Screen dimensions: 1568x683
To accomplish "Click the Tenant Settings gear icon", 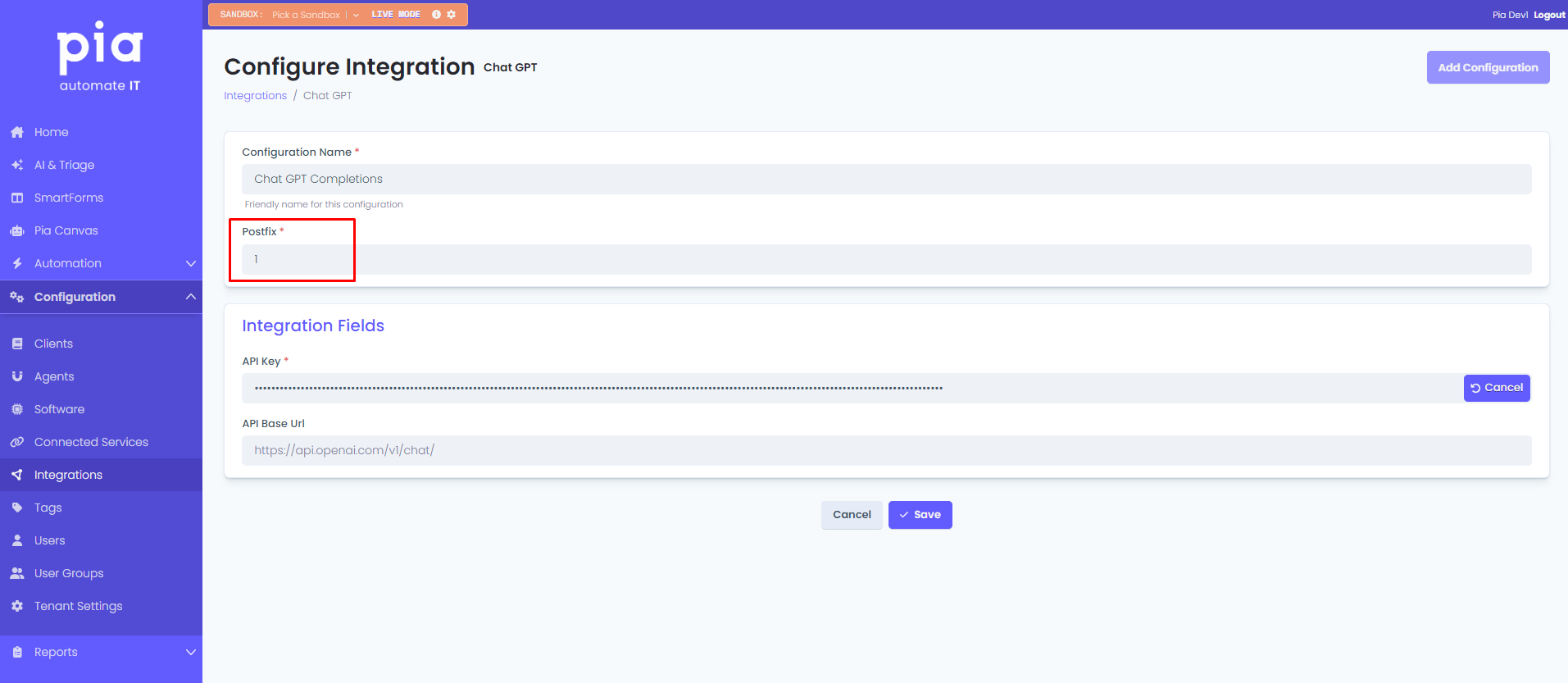I will click(x=17, y=606).
